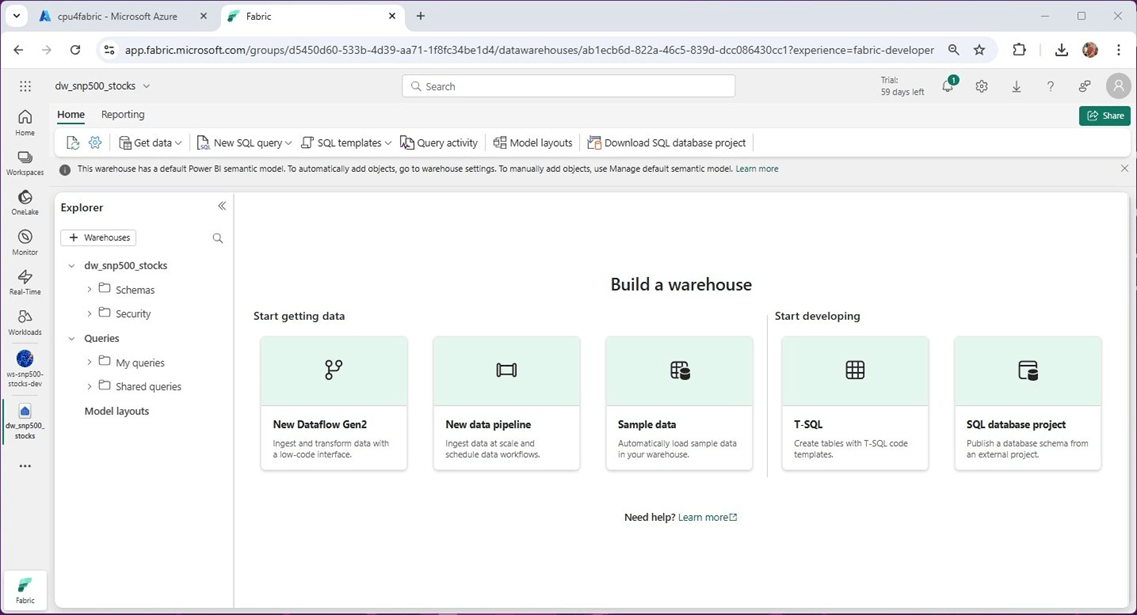
Task: Click the Trial 59 days left indicator
Action: 903,86
